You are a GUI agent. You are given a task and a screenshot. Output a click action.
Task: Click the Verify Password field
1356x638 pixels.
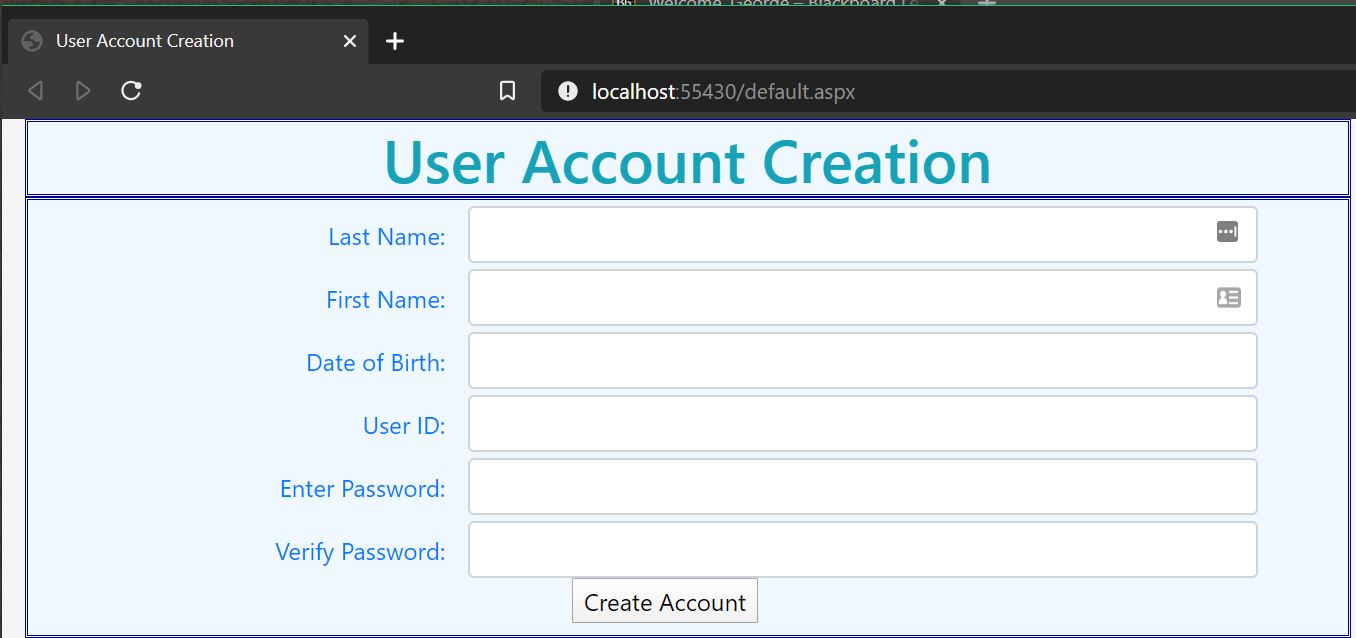pyautogui.click(x=860, y=549)
